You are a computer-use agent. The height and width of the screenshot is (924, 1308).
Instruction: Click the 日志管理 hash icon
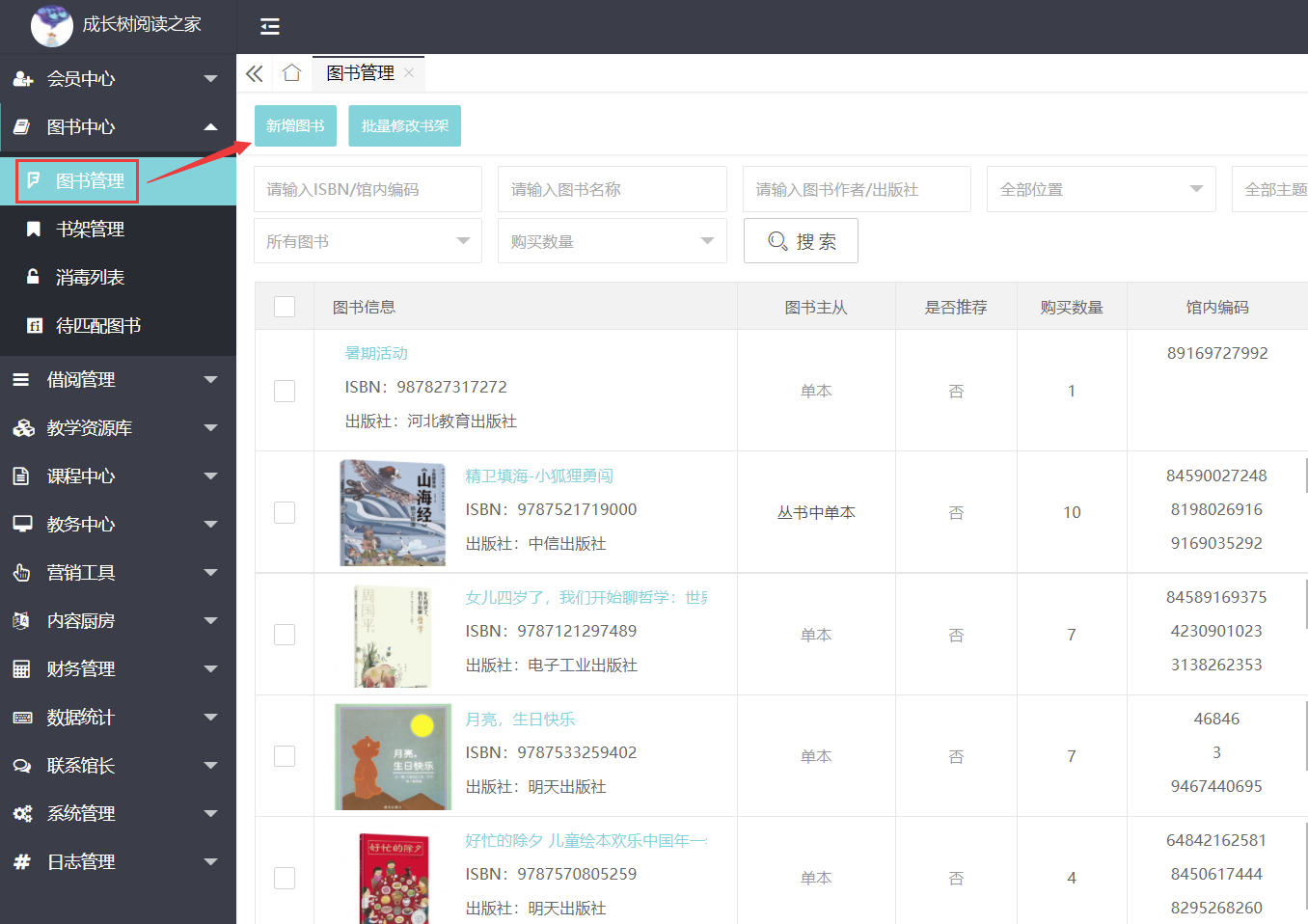point(21,861)
